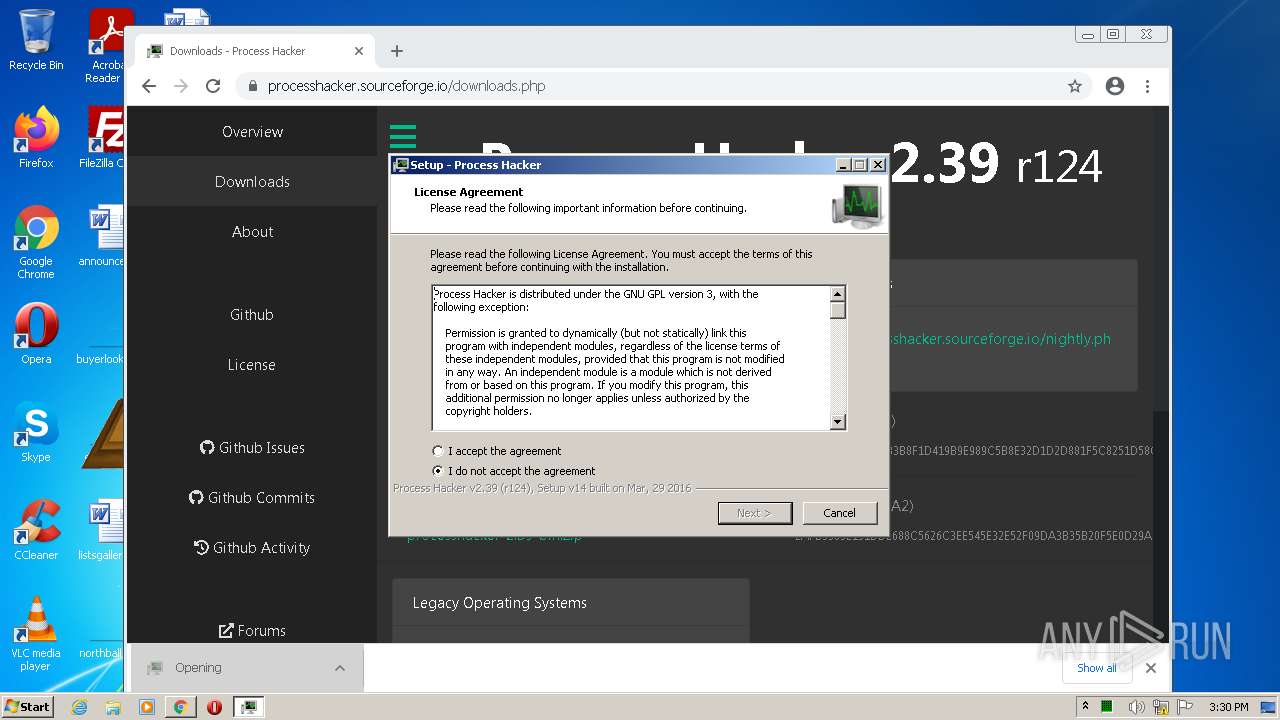Open Github Commits link
Screen dimensions: 1280x720
pyautogui.click(x=252, y=497)
